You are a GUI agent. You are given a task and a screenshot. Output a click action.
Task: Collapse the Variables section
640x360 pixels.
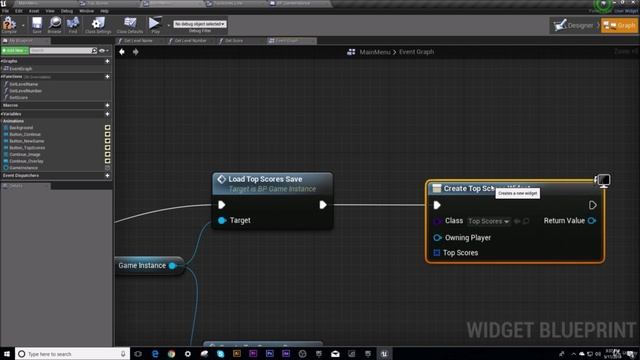pyautogui.click(x=2, y=114)
